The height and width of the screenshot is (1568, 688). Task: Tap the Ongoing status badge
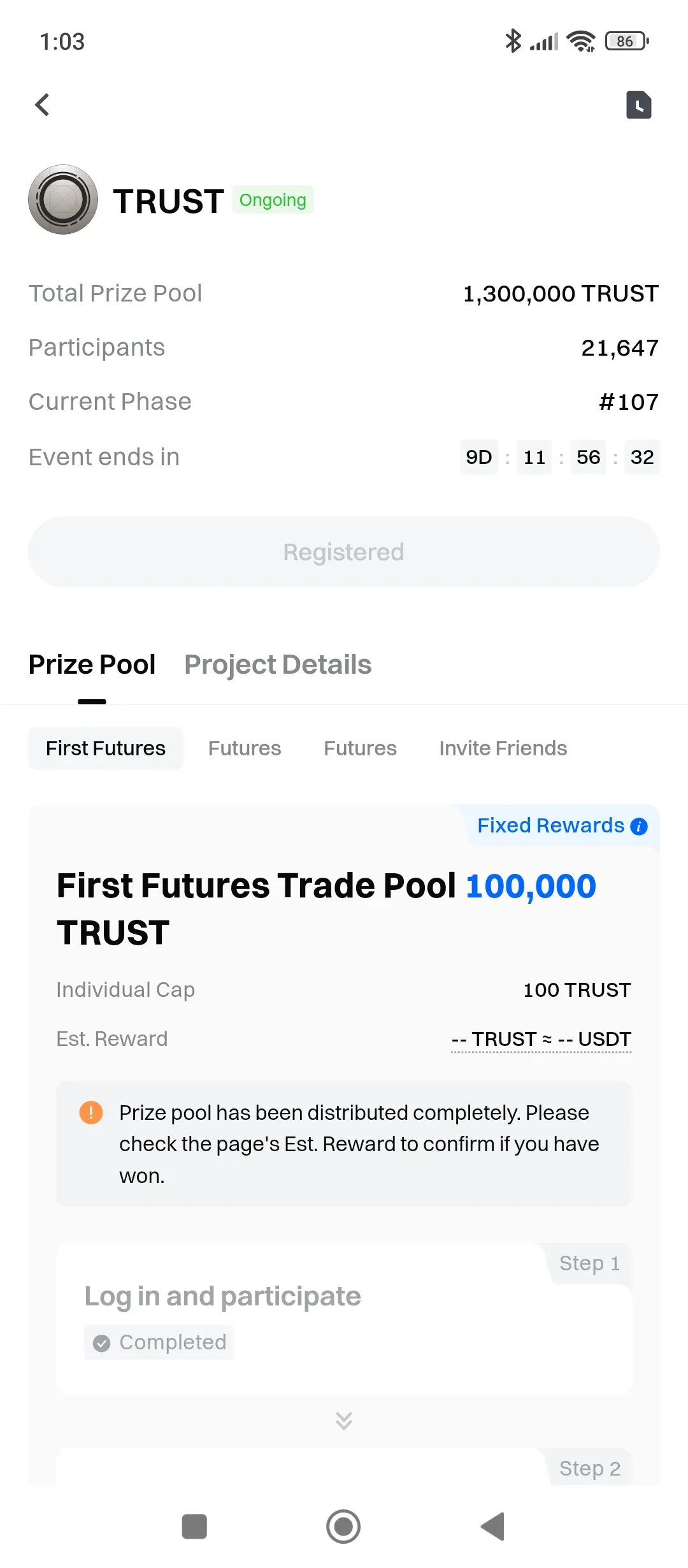click(273, 200)
